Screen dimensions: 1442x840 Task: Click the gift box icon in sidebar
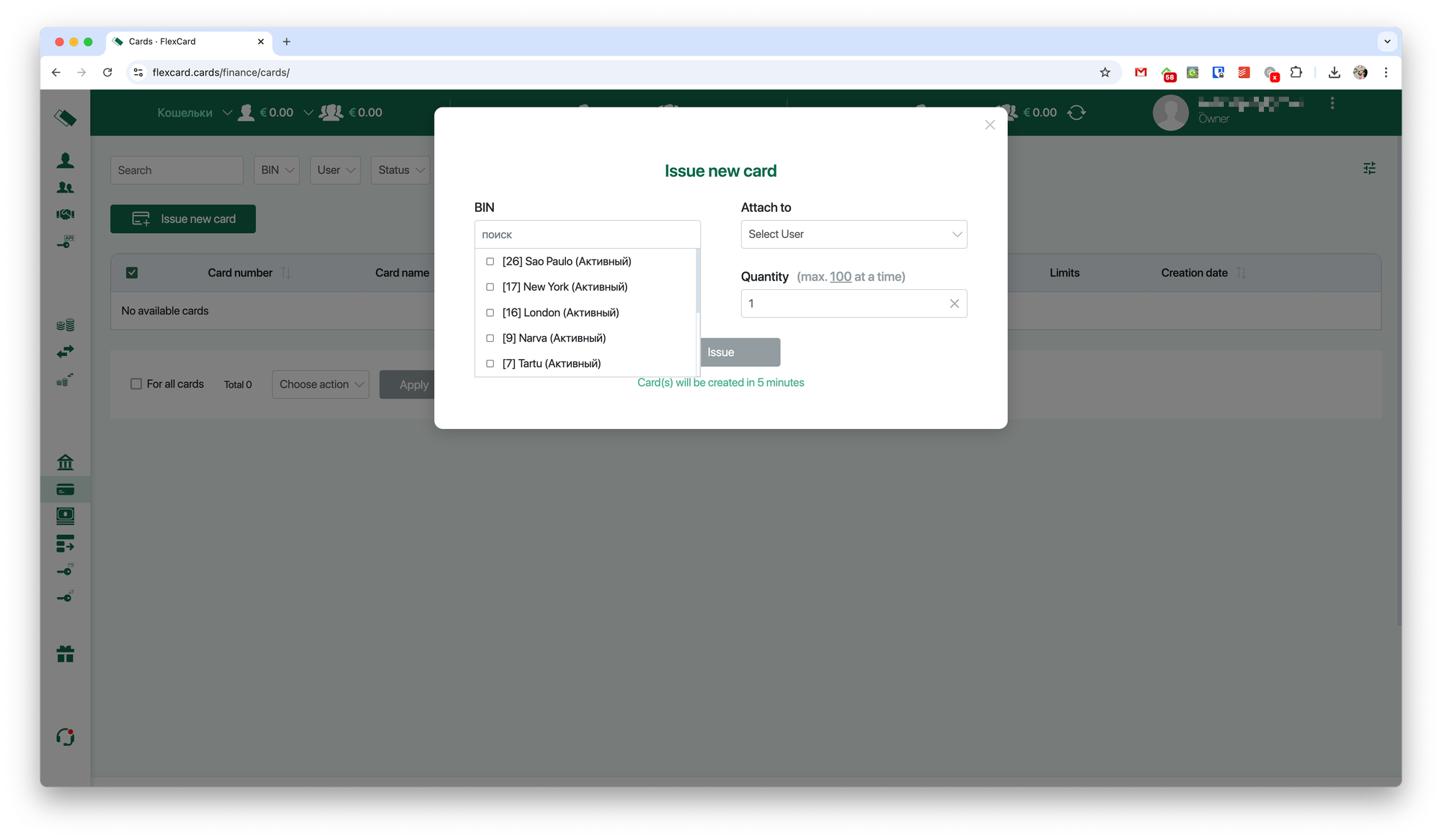click(x=65, y=654)
